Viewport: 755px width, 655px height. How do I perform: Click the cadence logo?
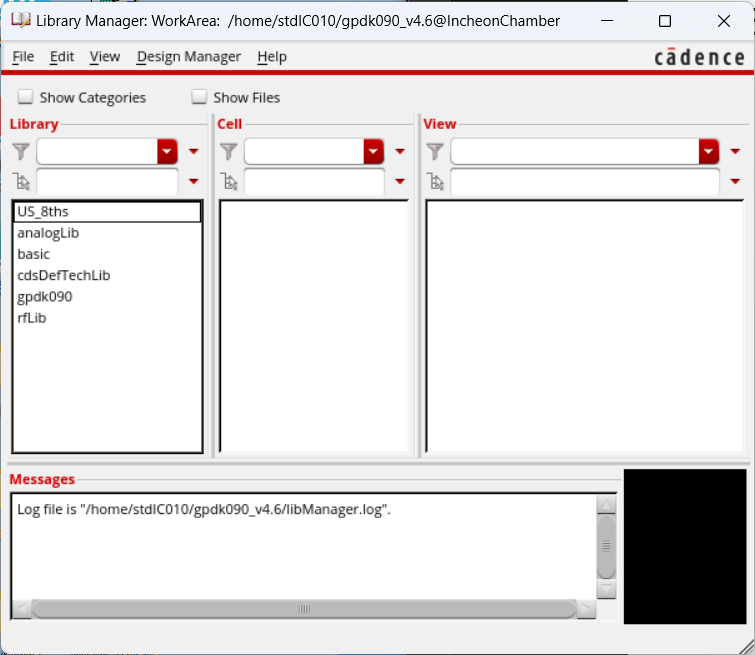699,57
